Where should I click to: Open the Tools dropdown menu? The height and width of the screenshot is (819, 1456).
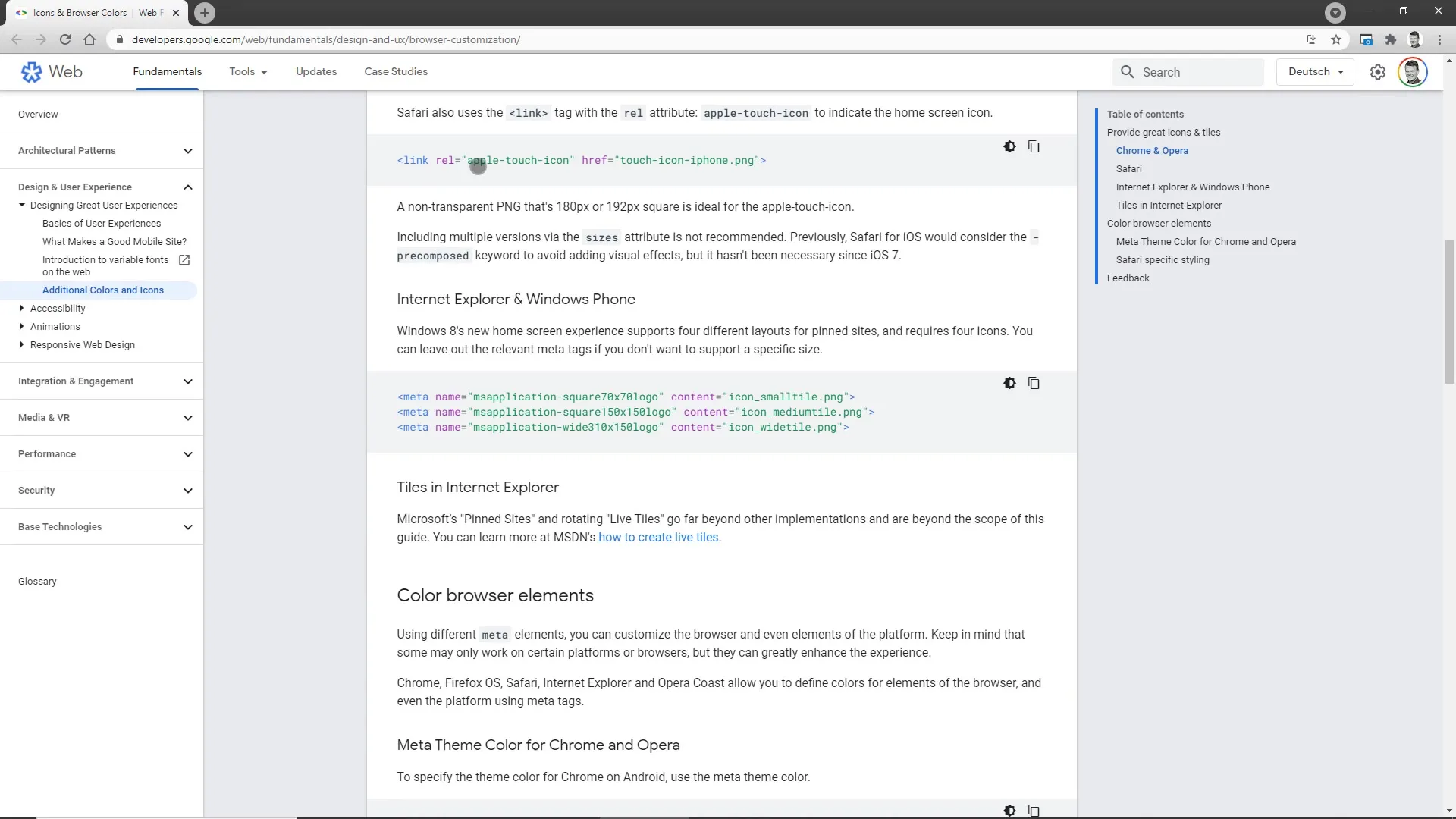(248, 72)
